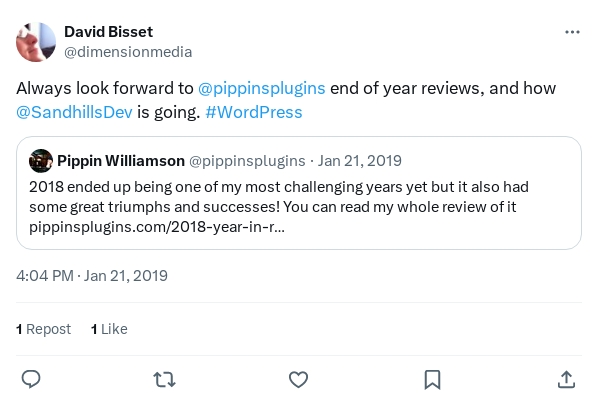Like the tweet with the heart icon
The height and width of the screenshot is (393, 598).
(x=298, y=380)
